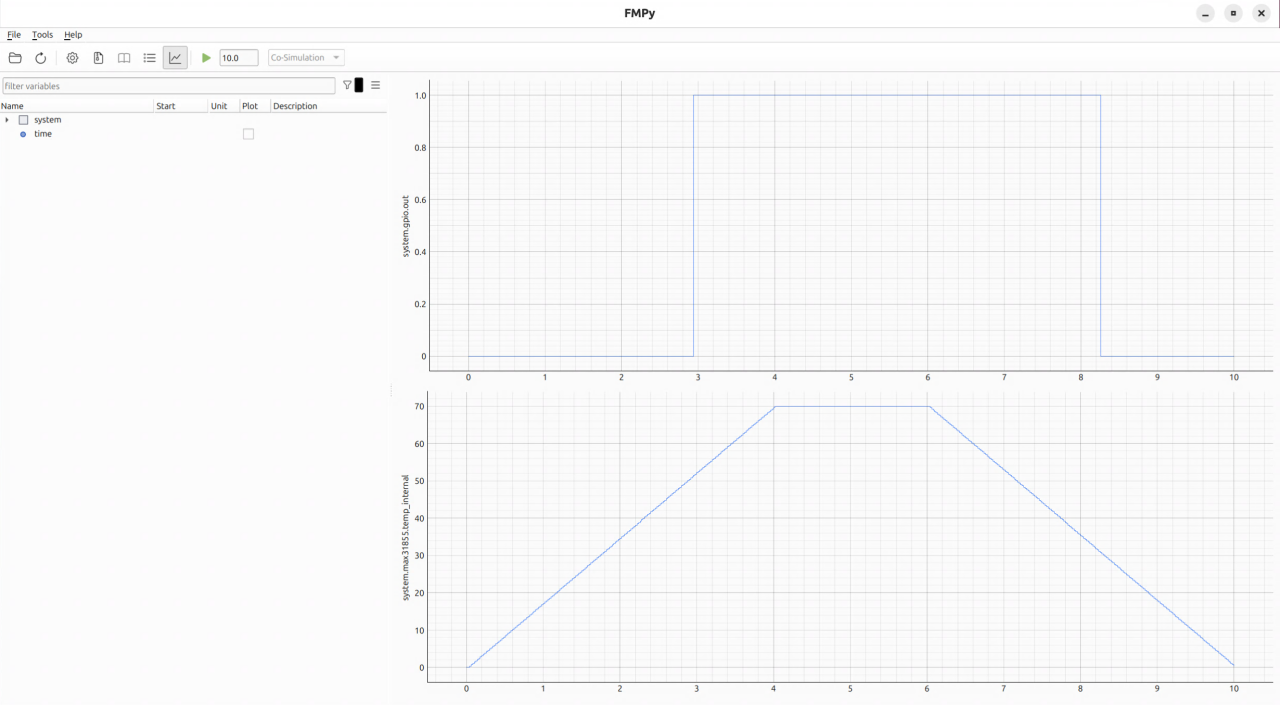Show the FMU info page icon
The width and height of the screenshot is (1280, 705).
pyautogui.click(x=98, y=58)
